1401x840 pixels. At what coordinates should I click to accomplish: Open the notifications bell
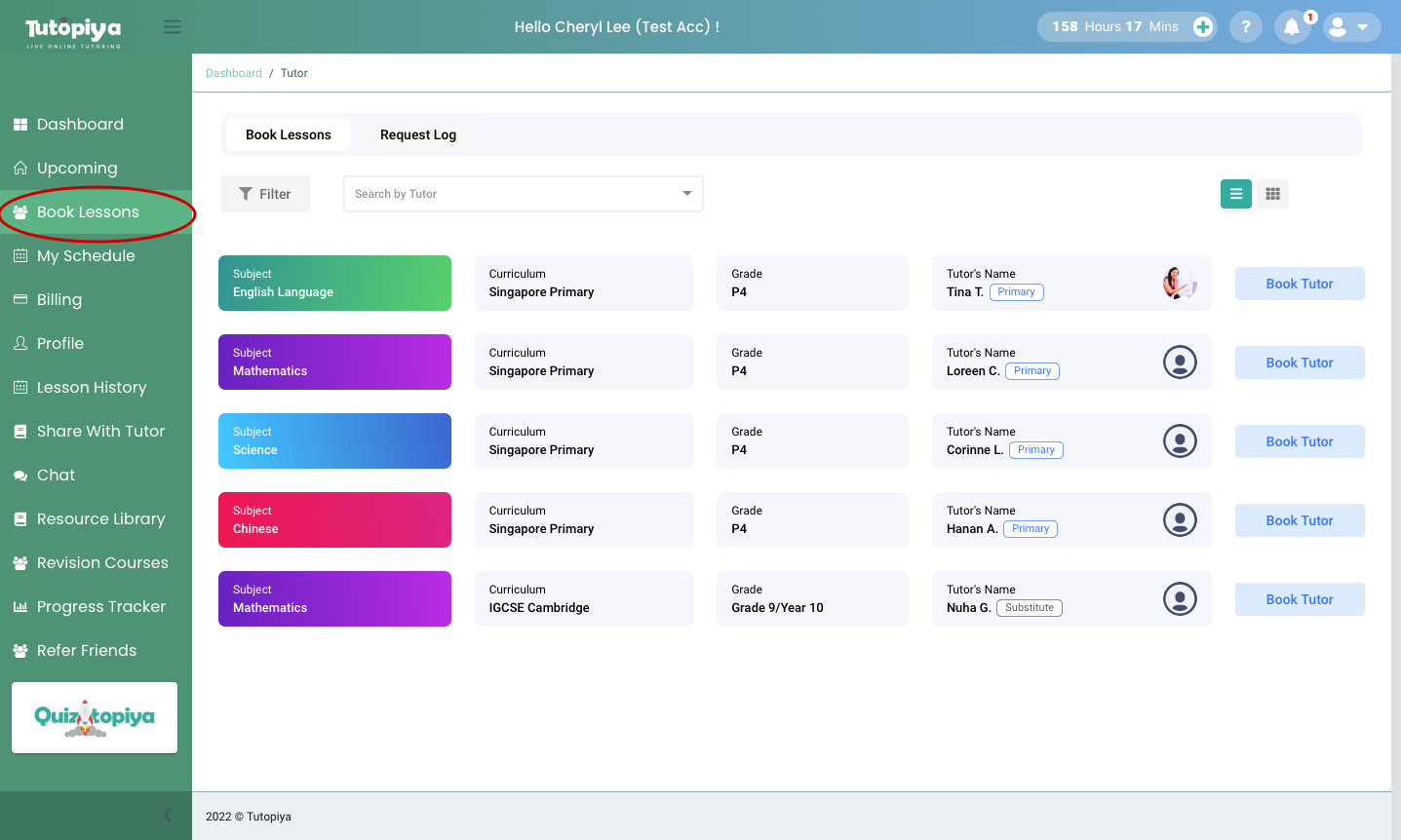tap(1292, 27)
